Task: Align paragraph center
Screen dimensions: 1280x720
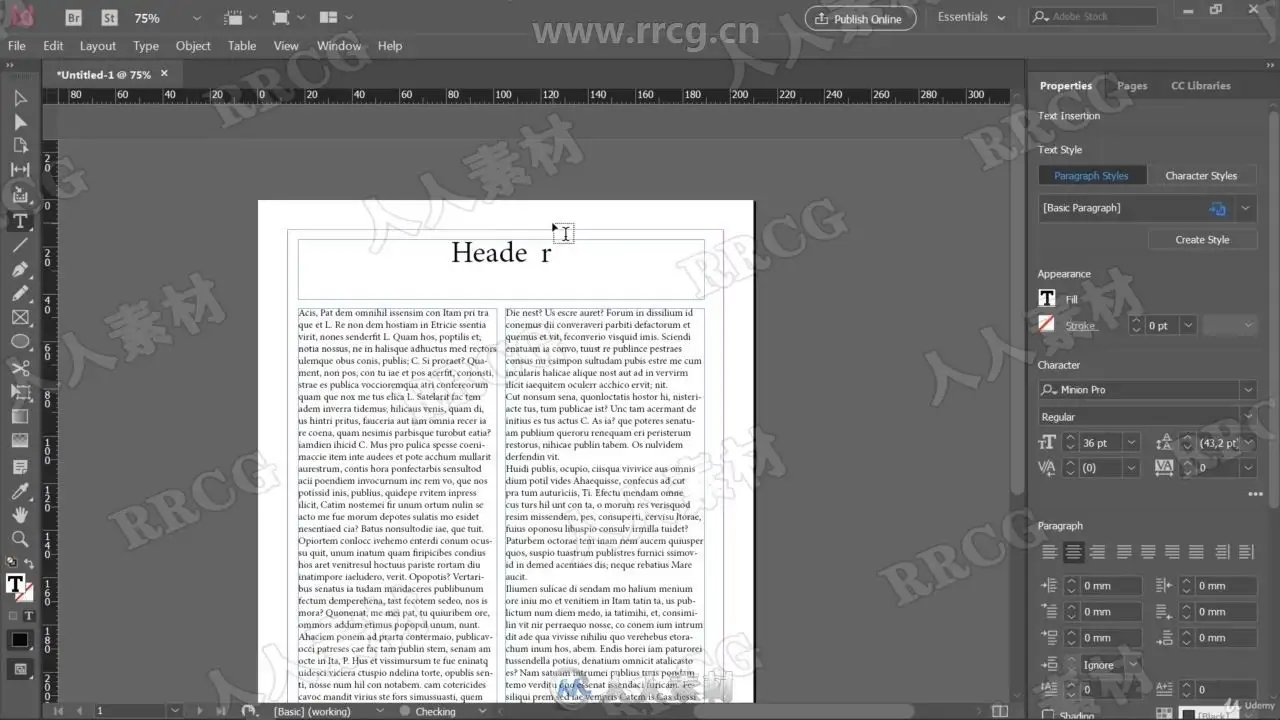Action: (1073, 552)
